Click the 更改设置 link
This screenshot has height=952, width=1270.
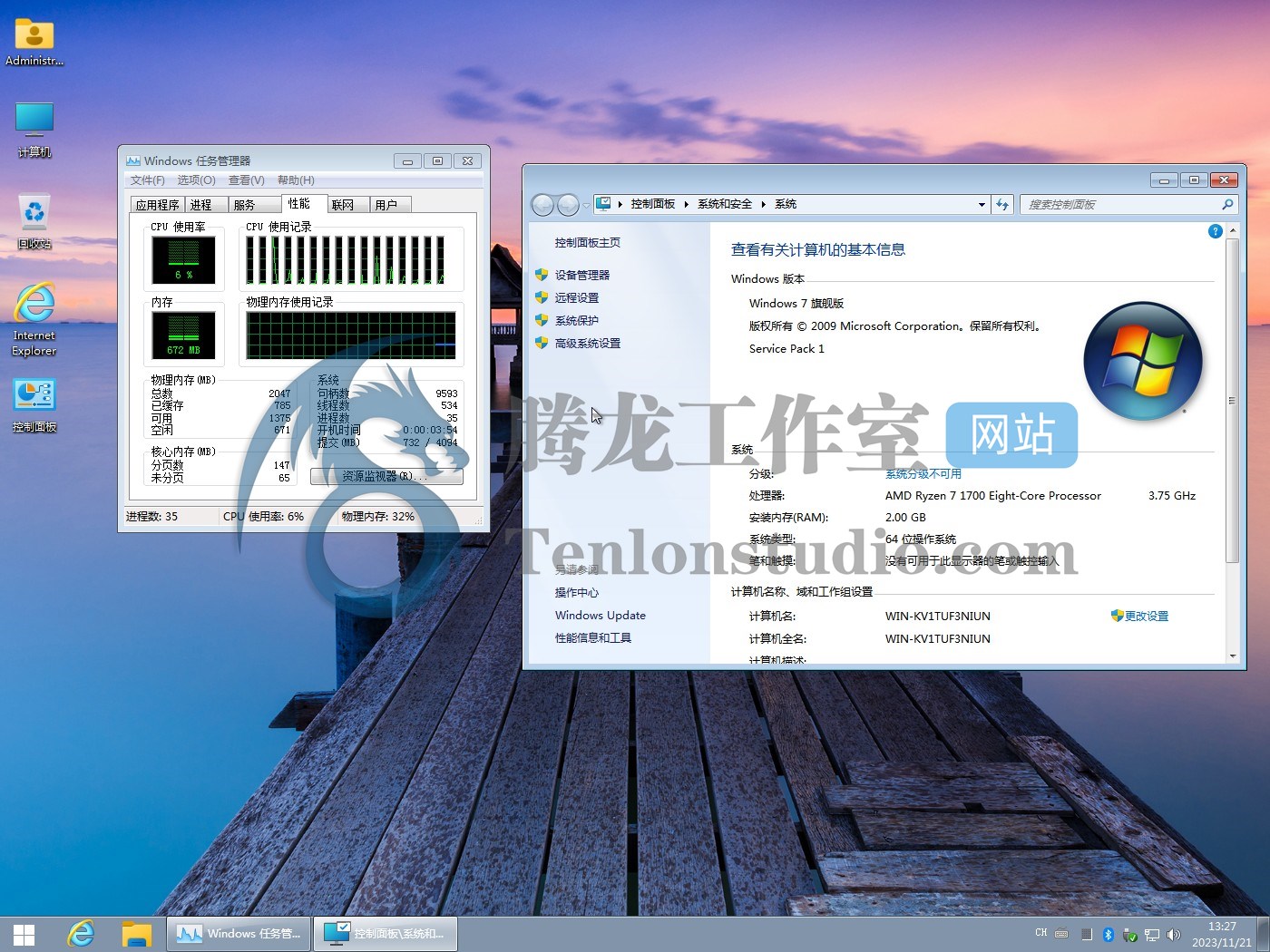1147,616
